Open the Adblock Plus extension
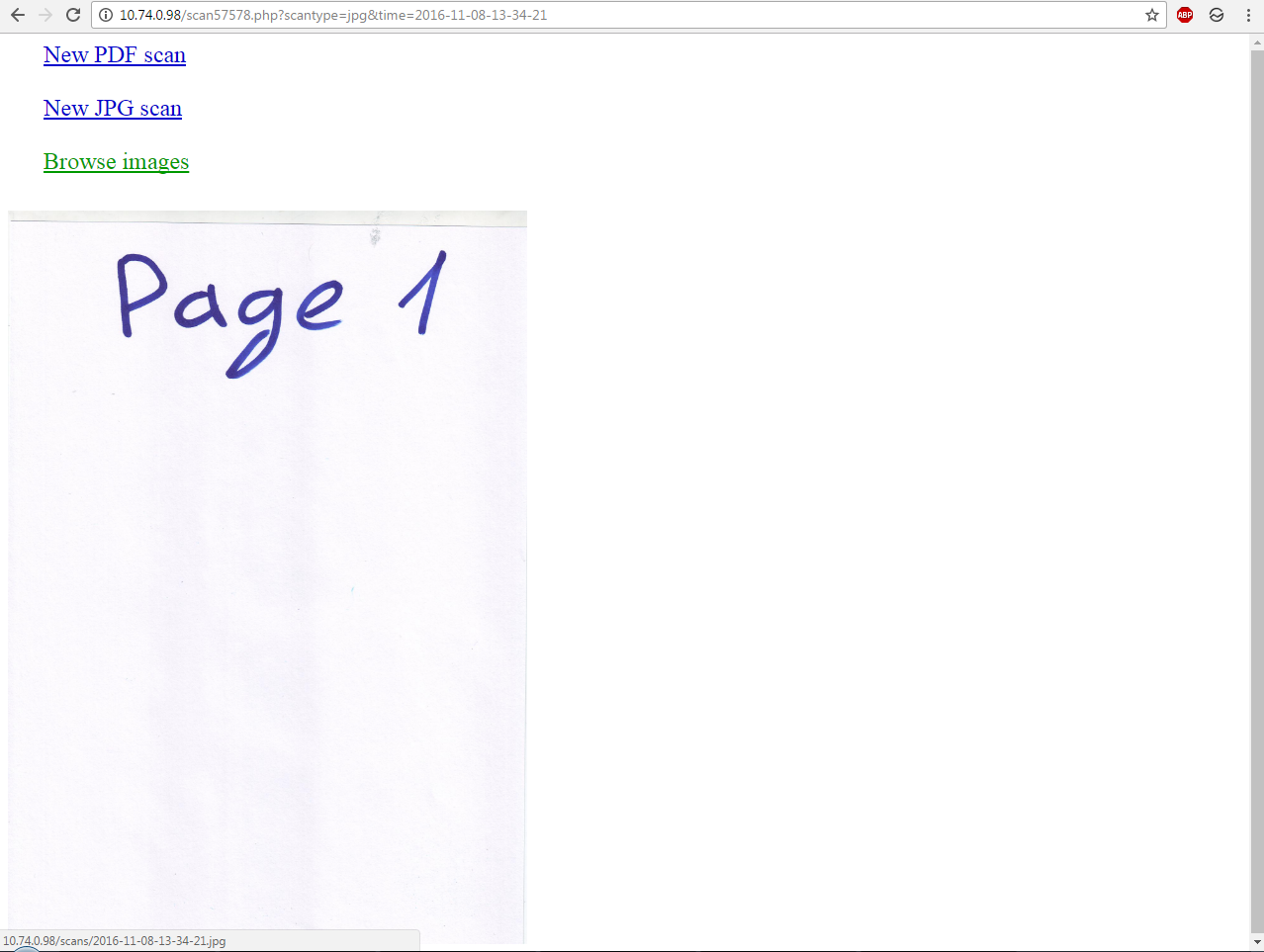 point(1185,15)
